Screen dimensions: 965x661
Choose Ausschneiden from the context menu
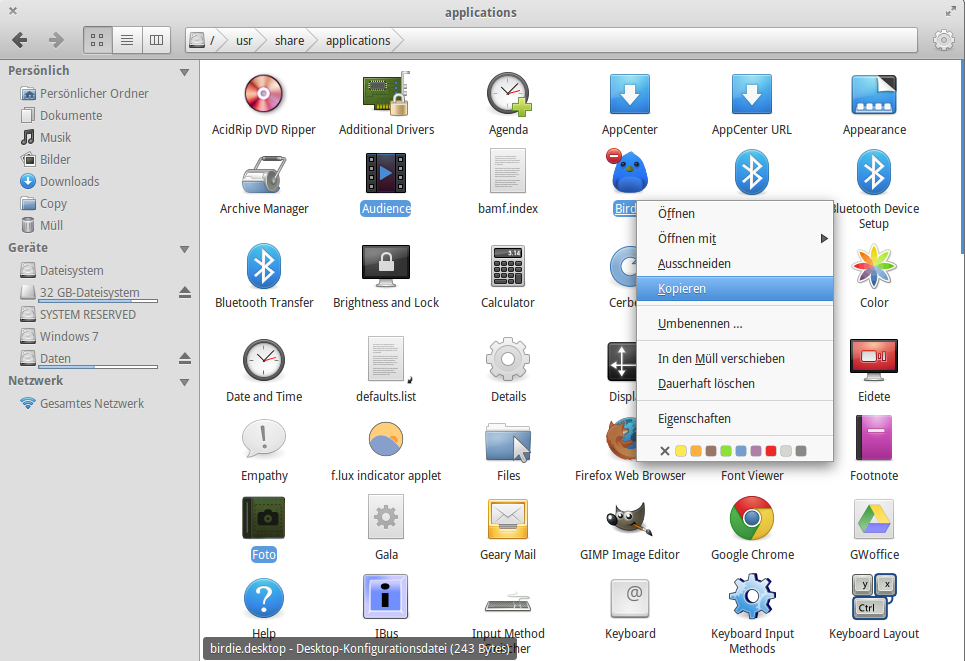point(735,263)
